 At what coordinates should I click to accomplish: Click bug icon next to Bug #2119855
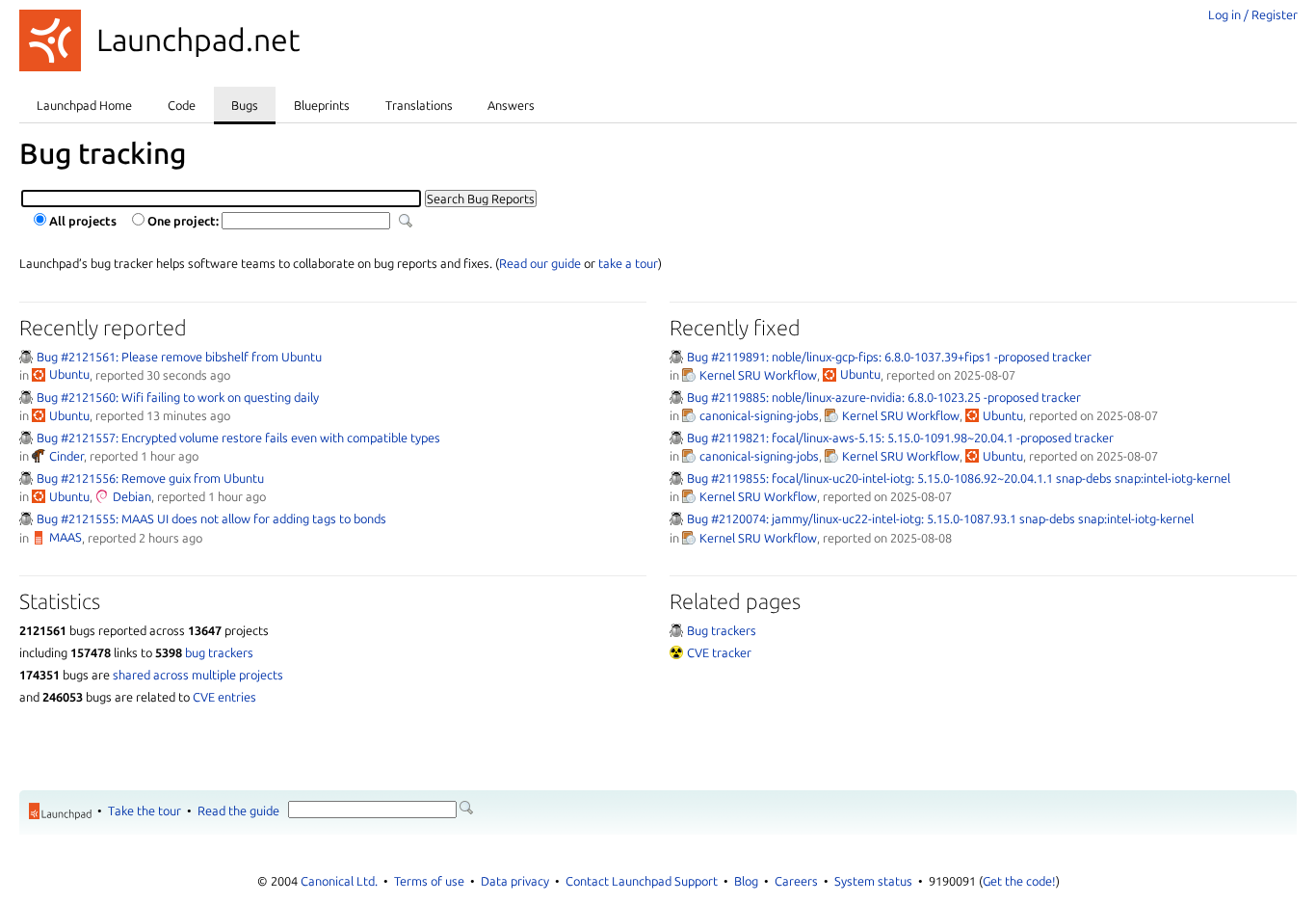pyautogui.click(x=676, y=478)
